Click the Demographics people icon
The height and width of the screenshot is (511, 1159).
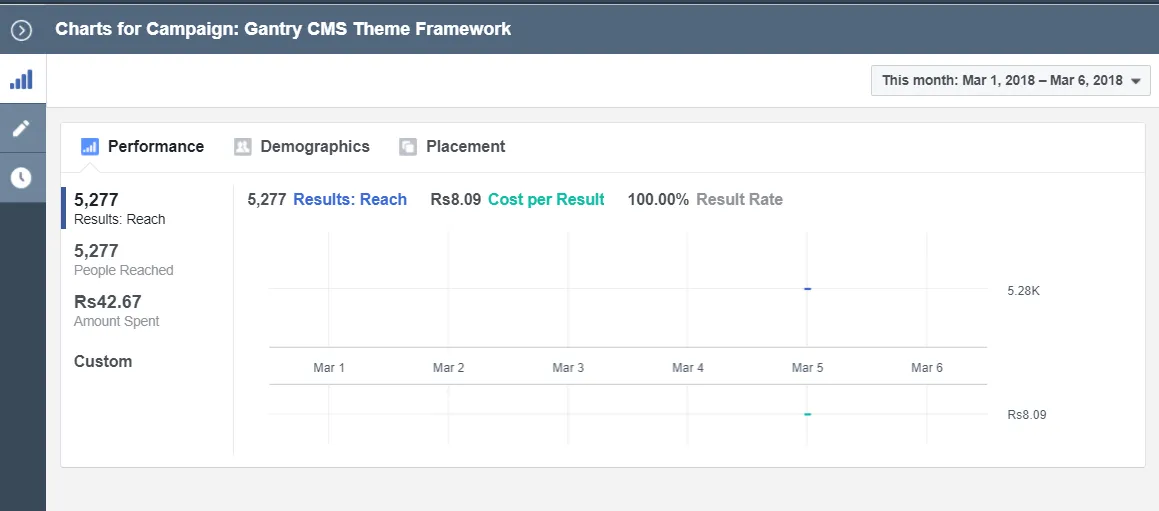click(x=242, y=146)
